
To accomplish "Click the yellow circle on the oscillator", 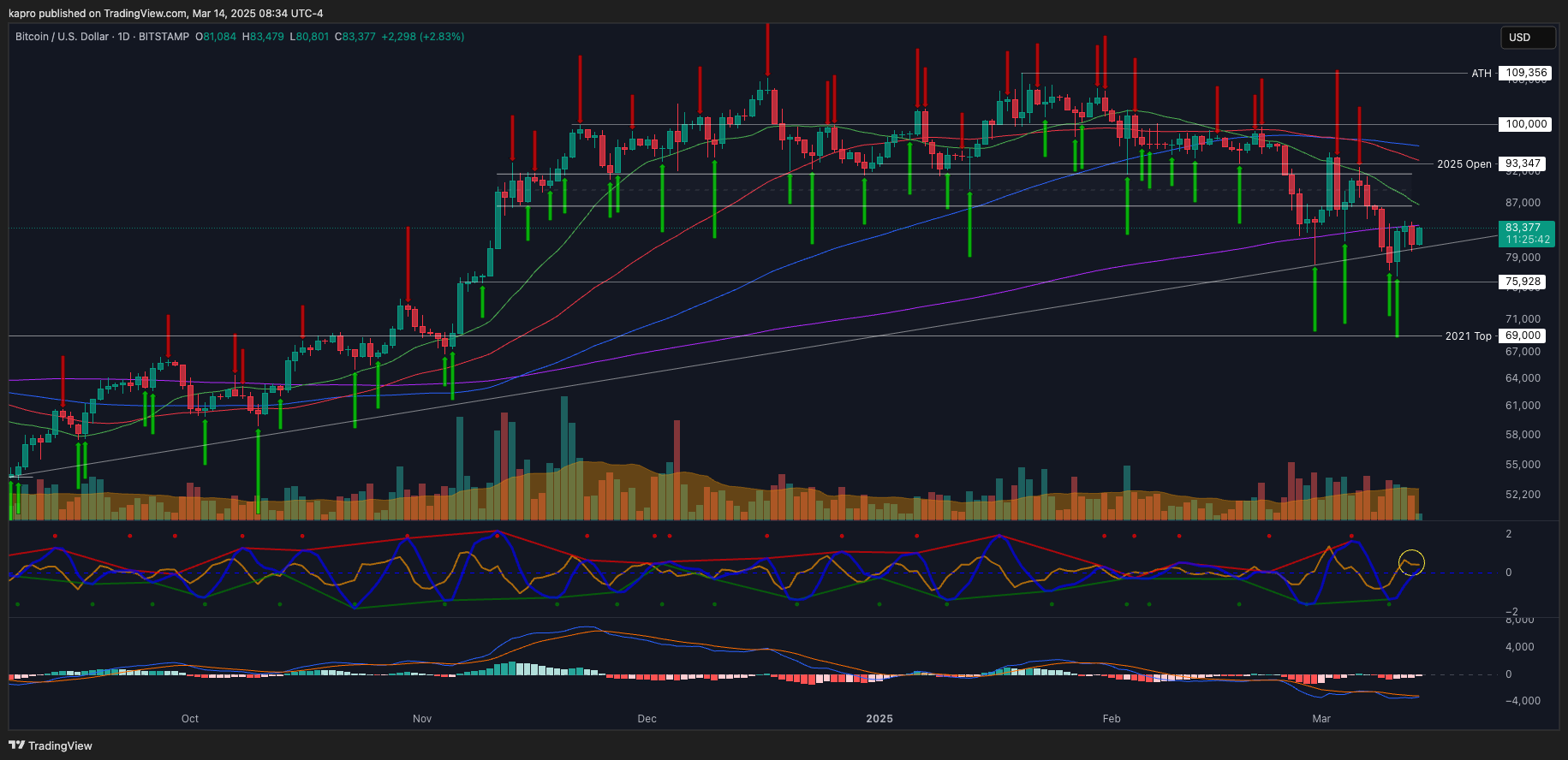I will [1410, 562].
